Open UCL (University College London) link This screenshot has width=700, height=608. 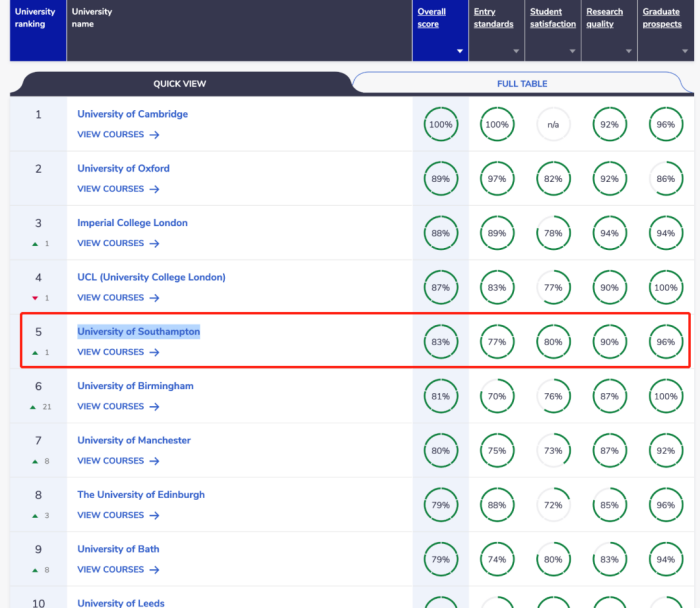[x=151, y=277]
